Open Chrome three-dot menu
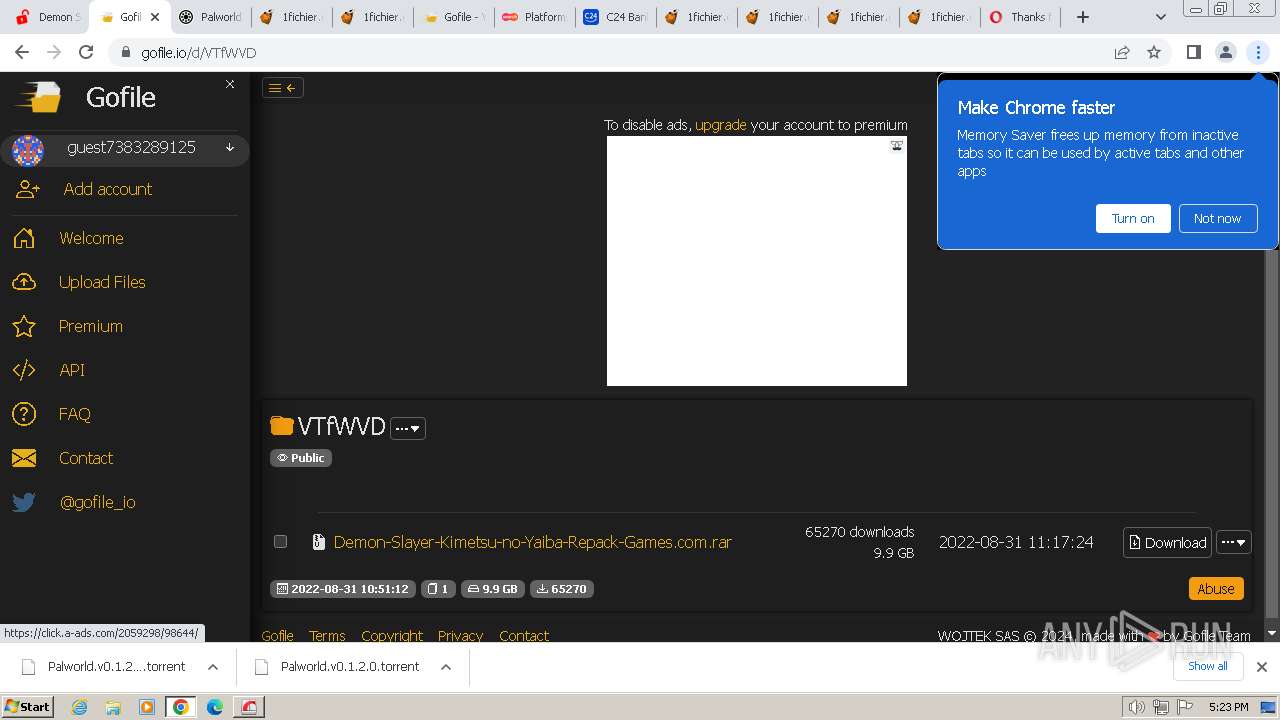The image size is (1280, 720). click(x=1258, y=52)
